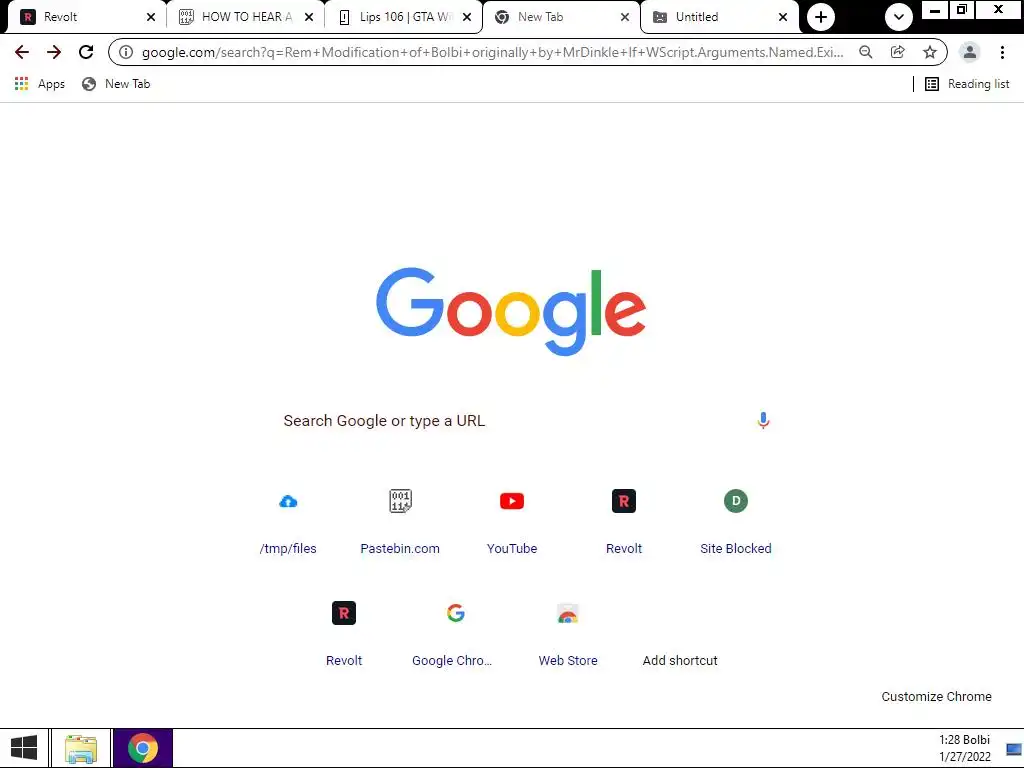Image resolution: width=1024 pixels, height=768 pixels.
Task: Open a new tab with plus button
Action: (821, 17)
